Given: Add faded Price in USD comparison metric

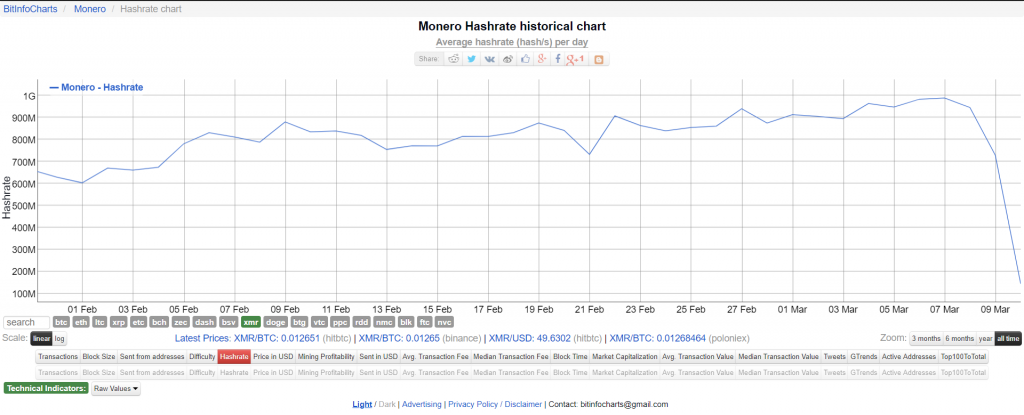Looking at the screenshot, I should (x=273, y=373).
